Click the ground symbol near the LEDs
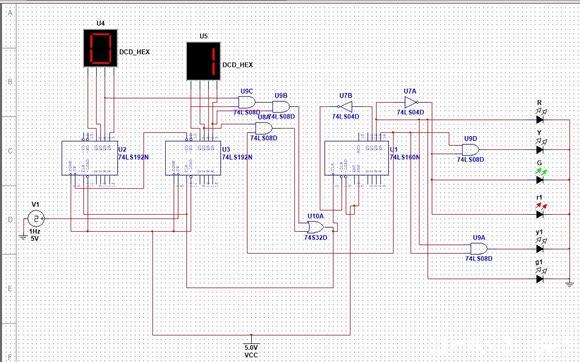This screenshot has width=580, height=362. [570, 284]
